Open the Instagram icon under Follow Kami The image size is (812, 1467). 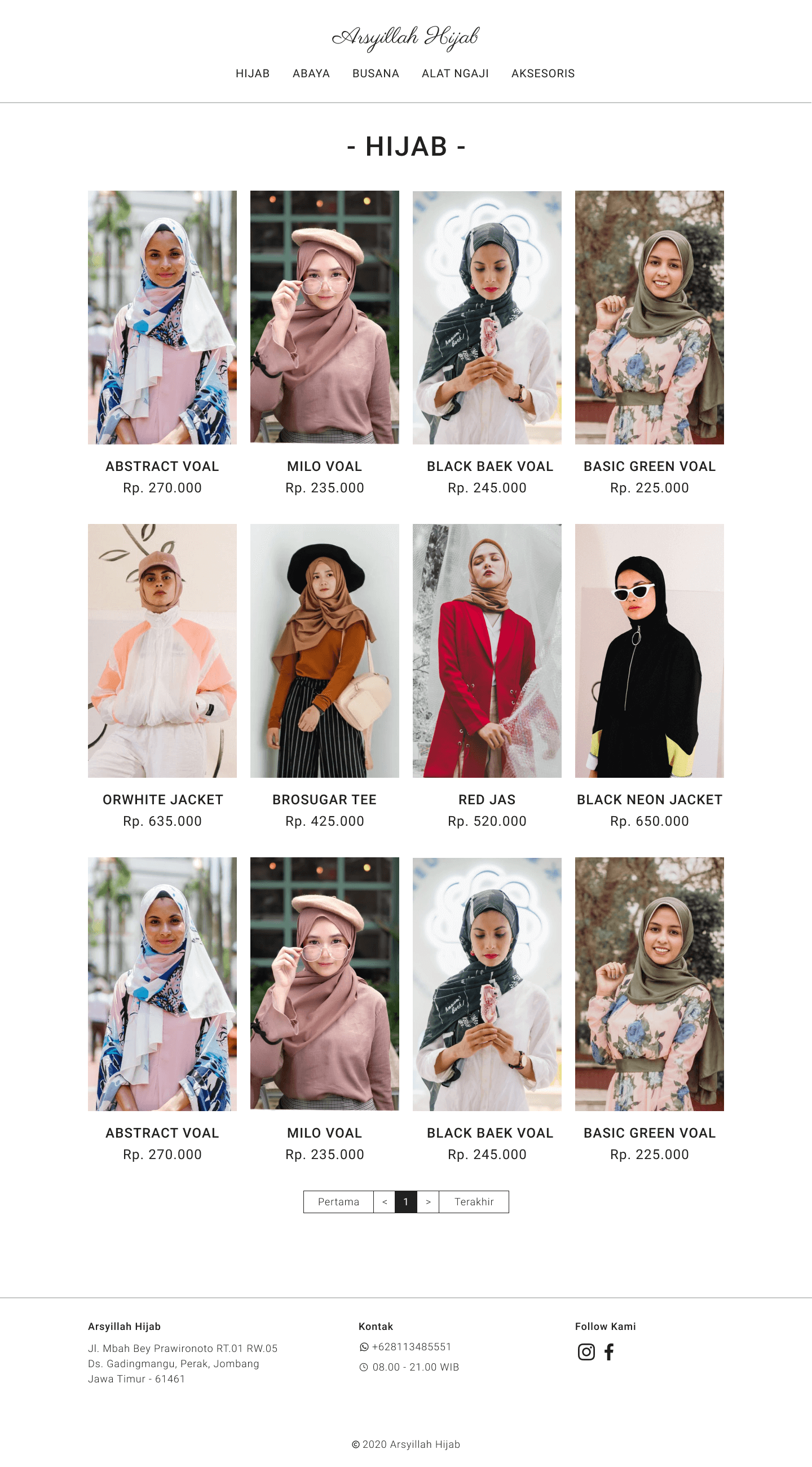pos(586,1351)
